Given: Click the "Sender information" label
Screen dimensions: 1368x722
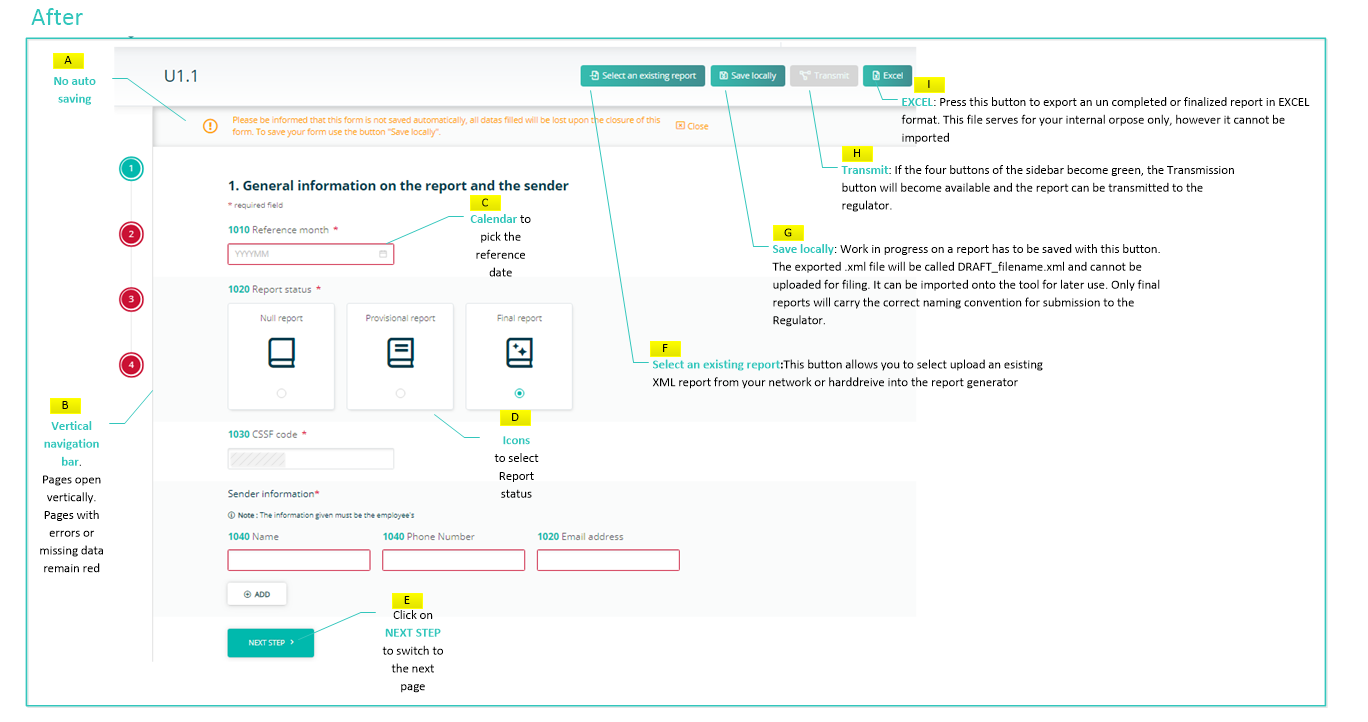Looking at the screenshot, I should tap(273, 494).
